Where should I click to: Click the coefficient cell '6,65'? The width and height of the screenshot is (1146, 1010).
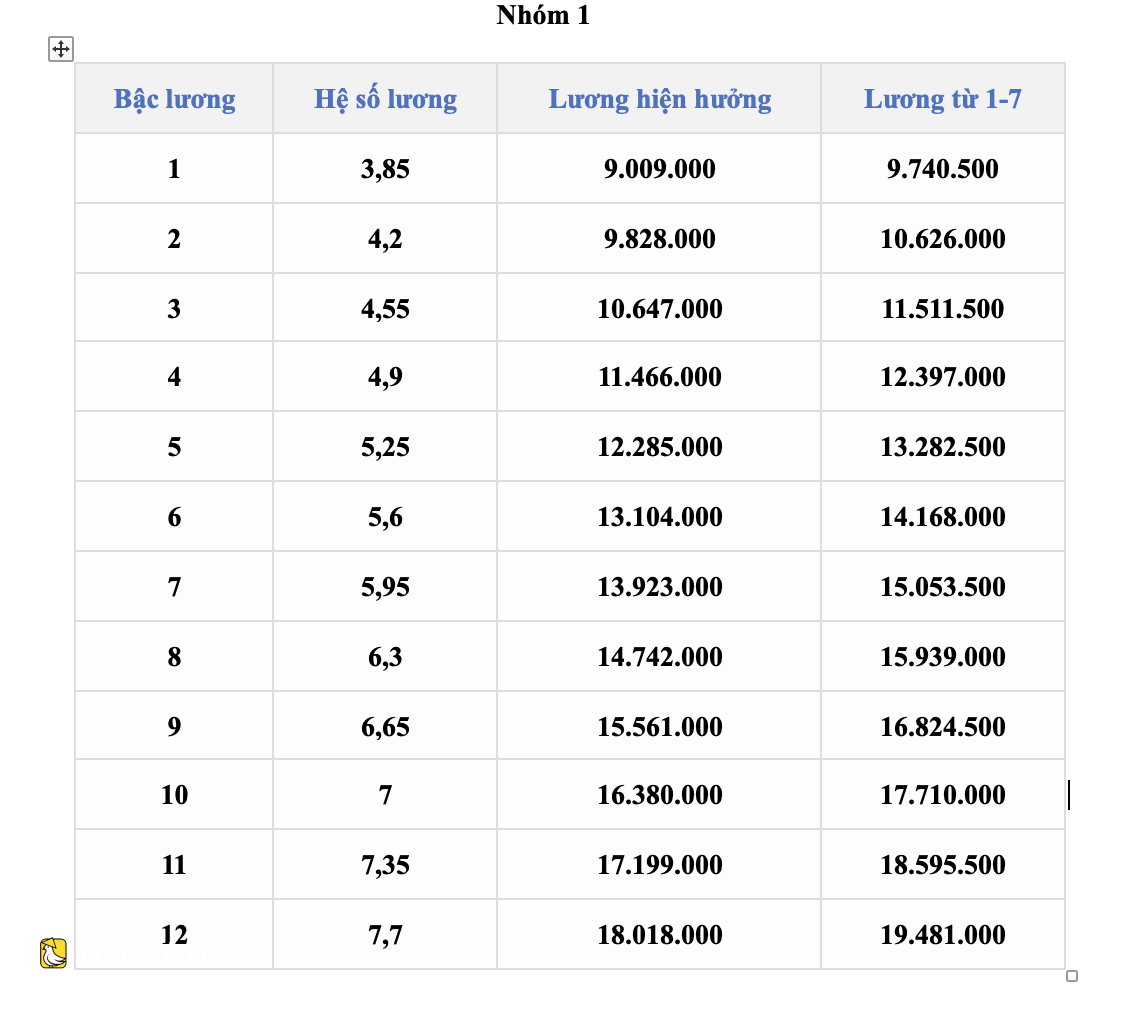click(385, 726)
